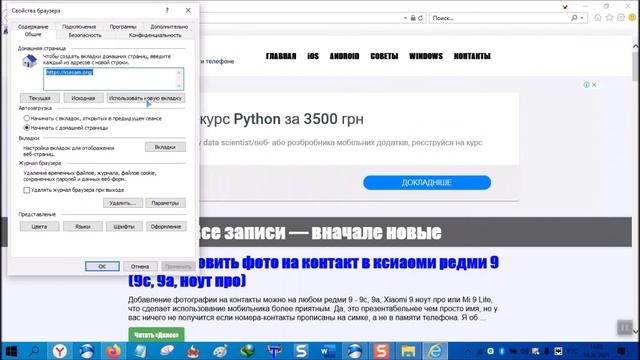Click scroll-to-top button on page
This screenshot has height=360, width=640.
624,327
